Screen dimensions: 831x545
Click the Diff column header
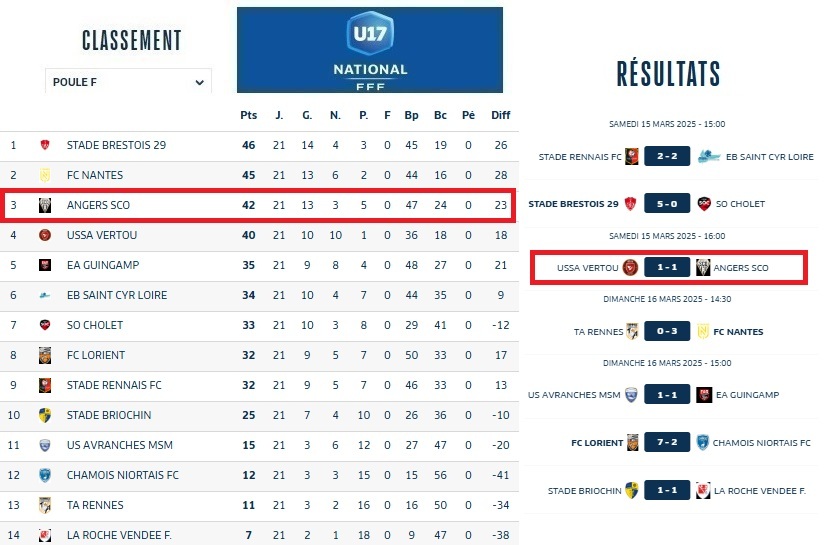[500, 115]
